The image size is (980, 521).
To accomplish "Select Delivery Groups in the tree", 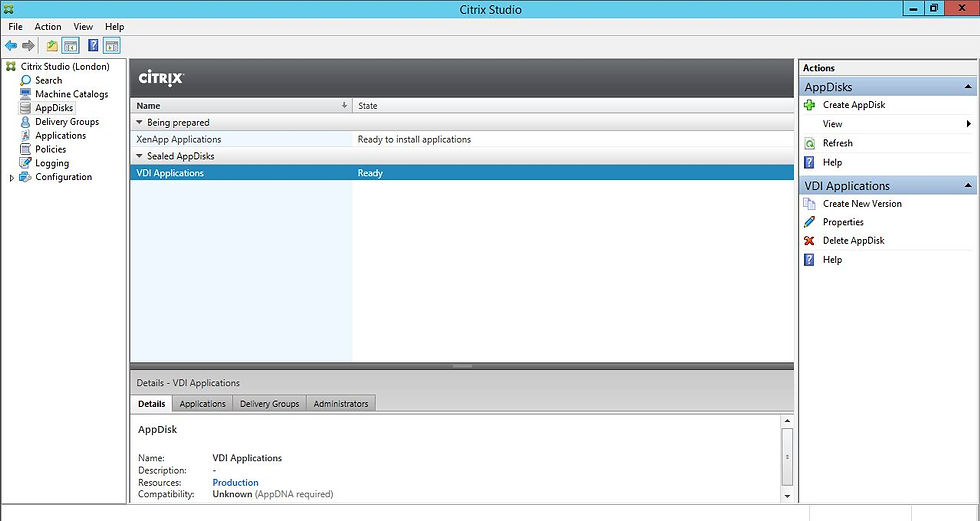I will [67, 122].
